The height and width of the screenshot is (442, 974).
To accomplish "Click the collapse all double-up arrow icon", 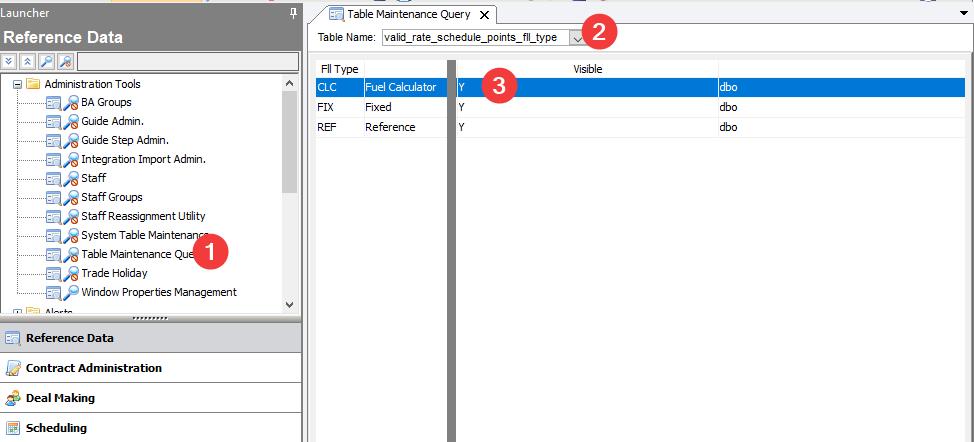I will pyautogui.click(x=27, y=61).
